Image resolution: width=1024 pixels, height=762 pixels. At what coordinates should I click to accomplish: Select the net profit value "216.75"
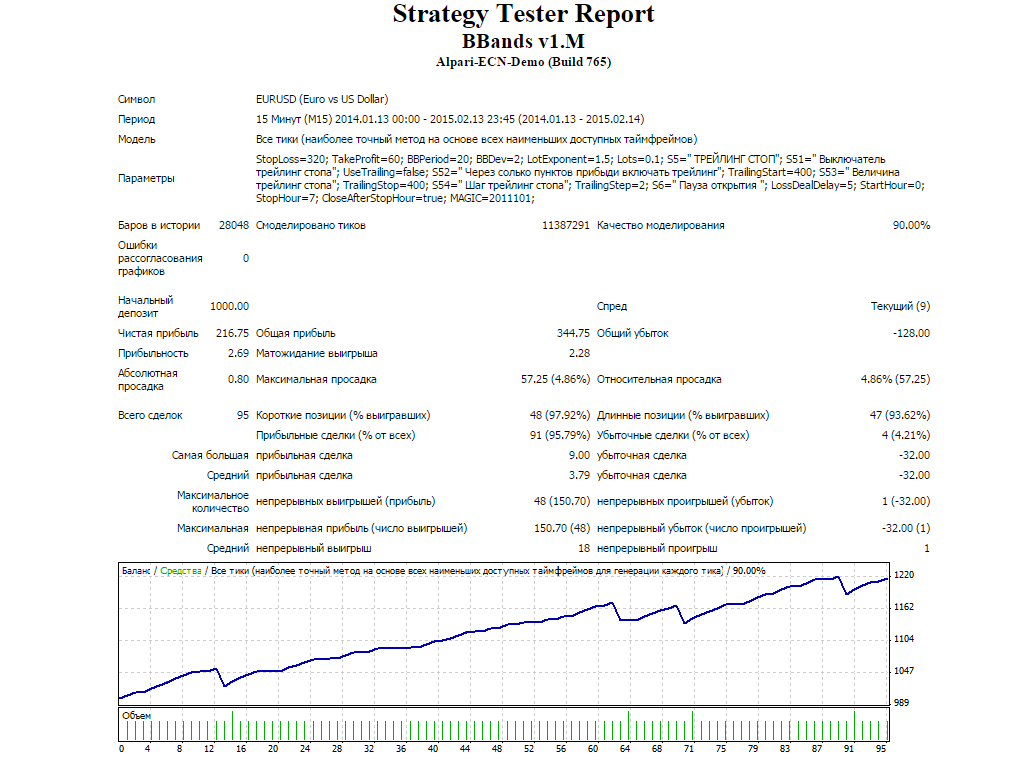(x=232, y=334)
